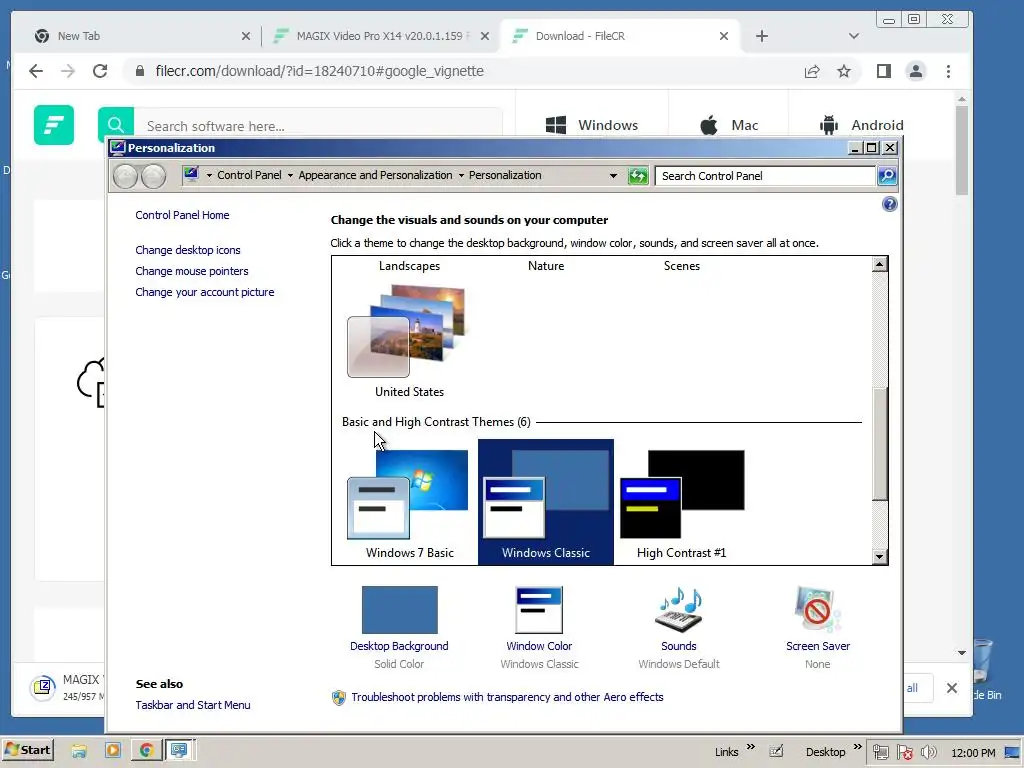Open Troubleshoot transparency and Aero effects link
Viewport: 1024px width, 768px height.
coord(507,697)
